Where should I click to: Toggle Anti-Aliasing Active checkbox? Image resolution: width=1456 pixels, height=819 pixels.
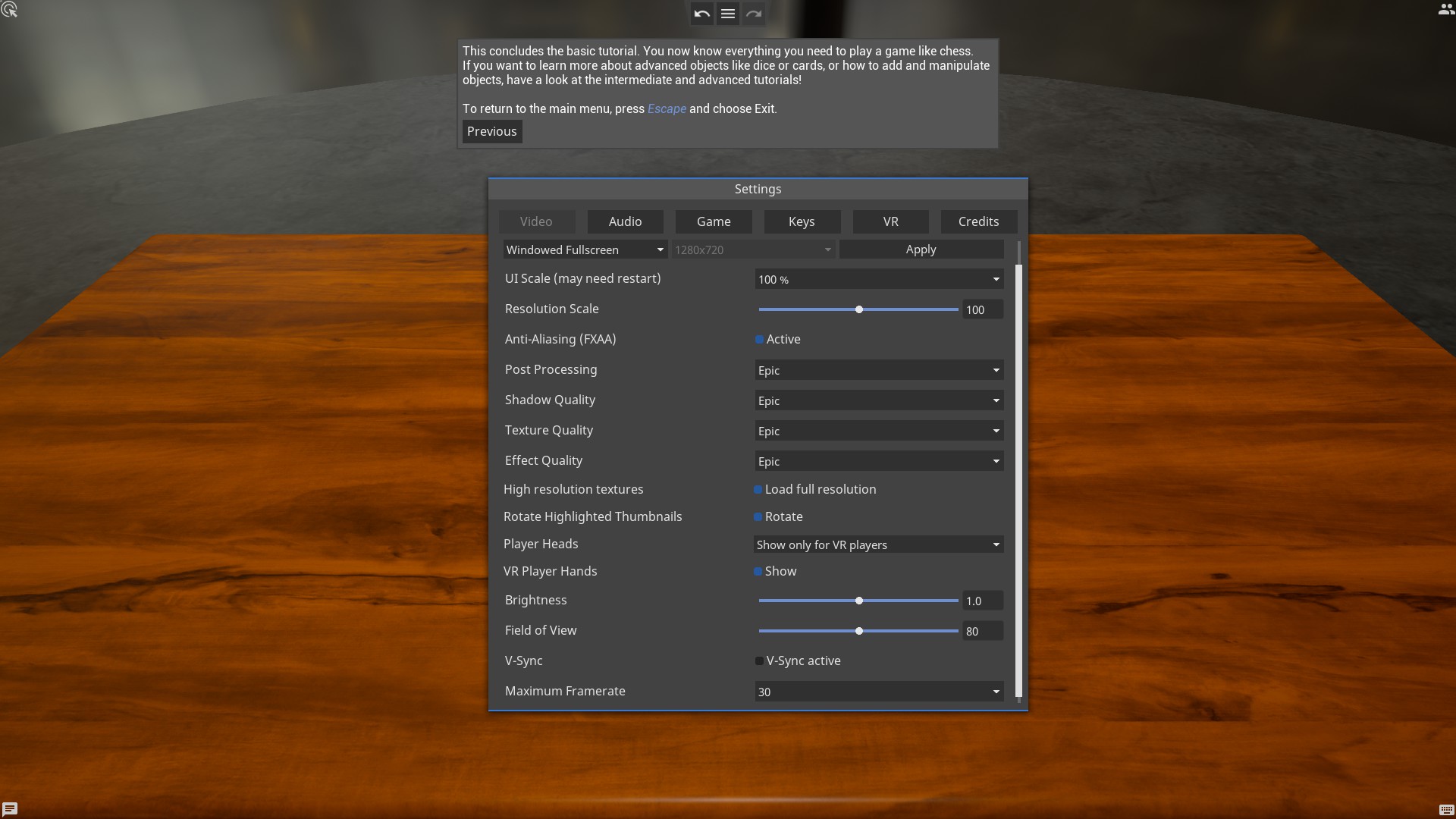pos(759,340)
